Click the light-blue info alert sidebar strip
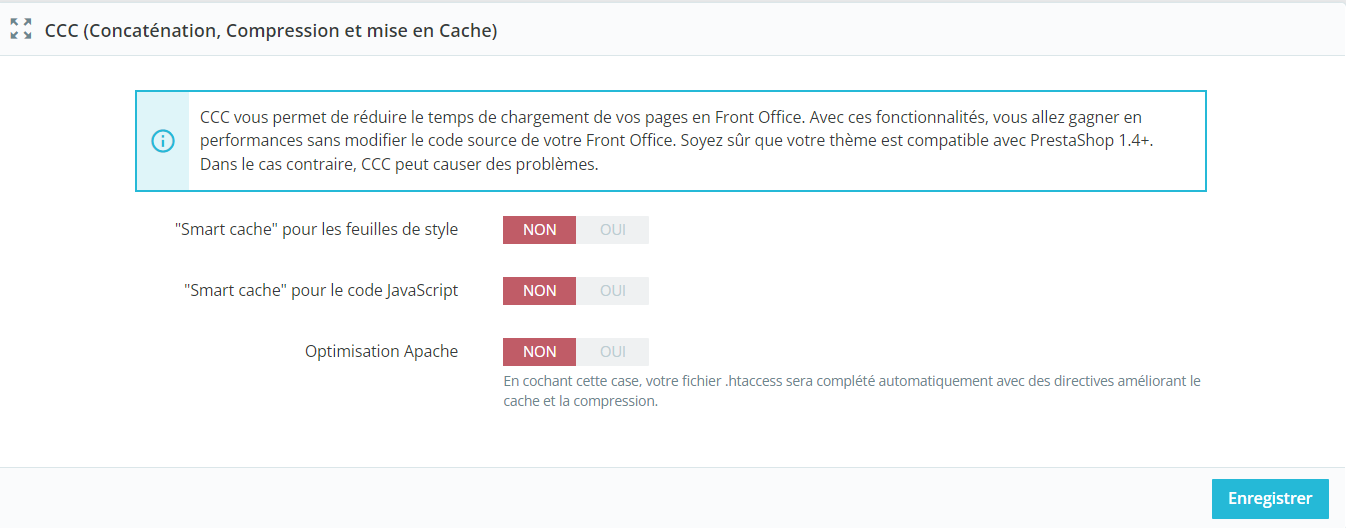This screenshot has width=1346, height=528. point(163,141)
